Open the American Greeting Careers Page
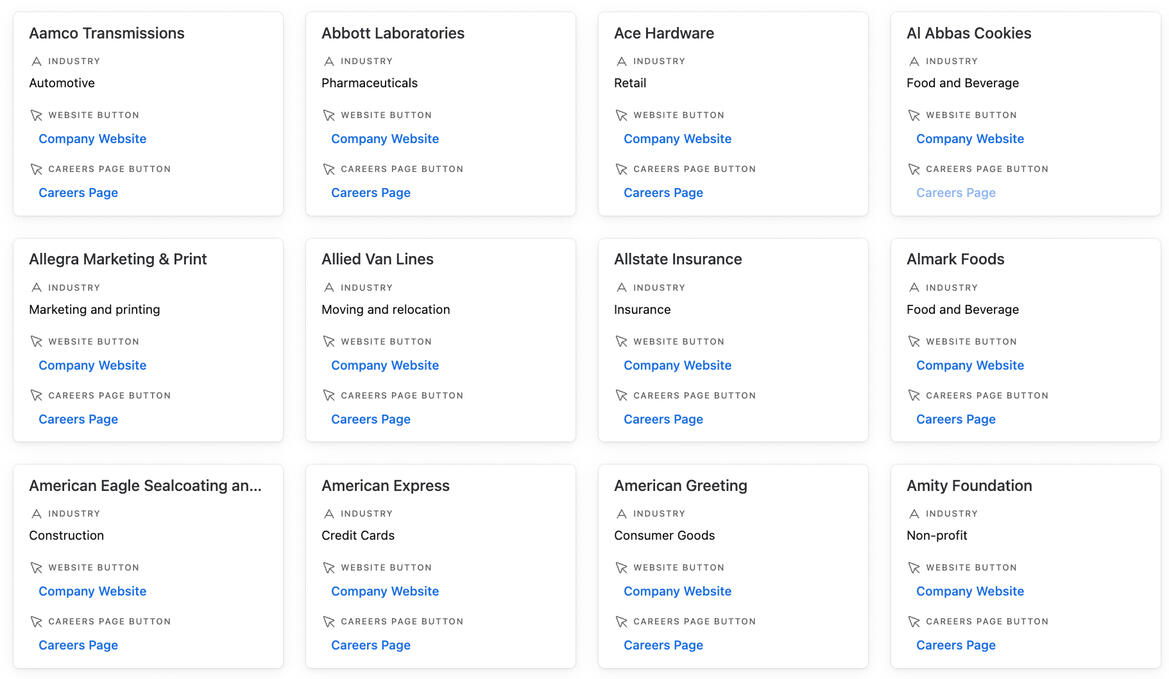 coord(663,645)
